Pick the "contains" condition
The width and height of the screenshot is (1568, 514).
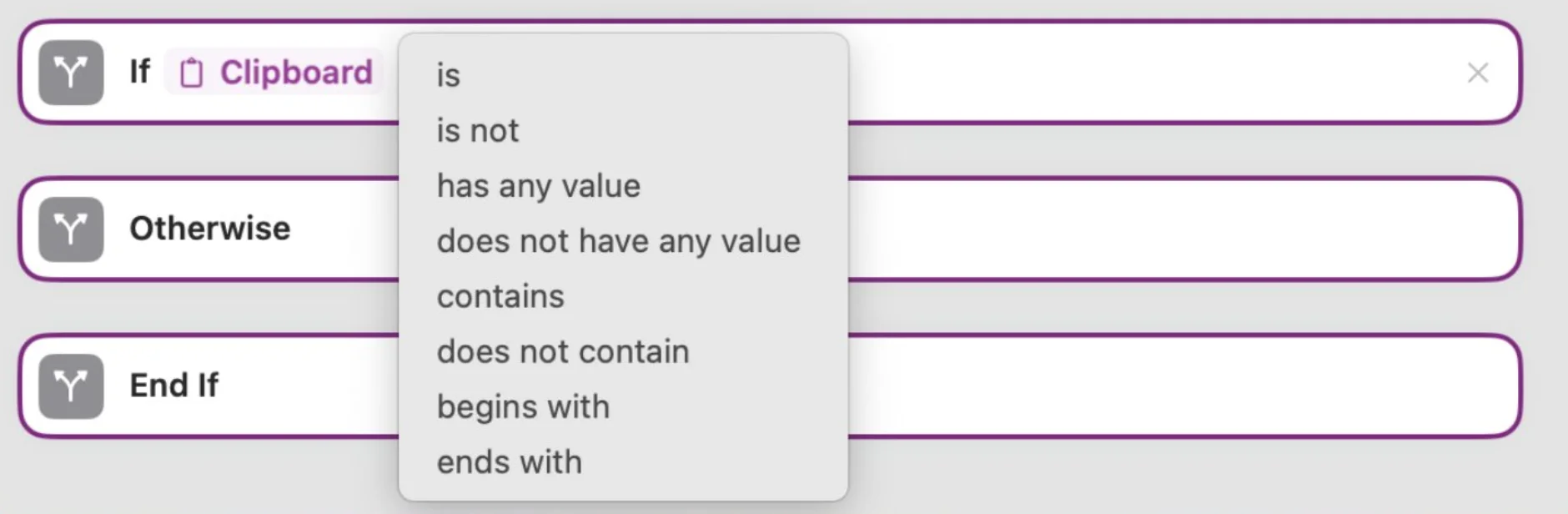(x=500, y=296)
